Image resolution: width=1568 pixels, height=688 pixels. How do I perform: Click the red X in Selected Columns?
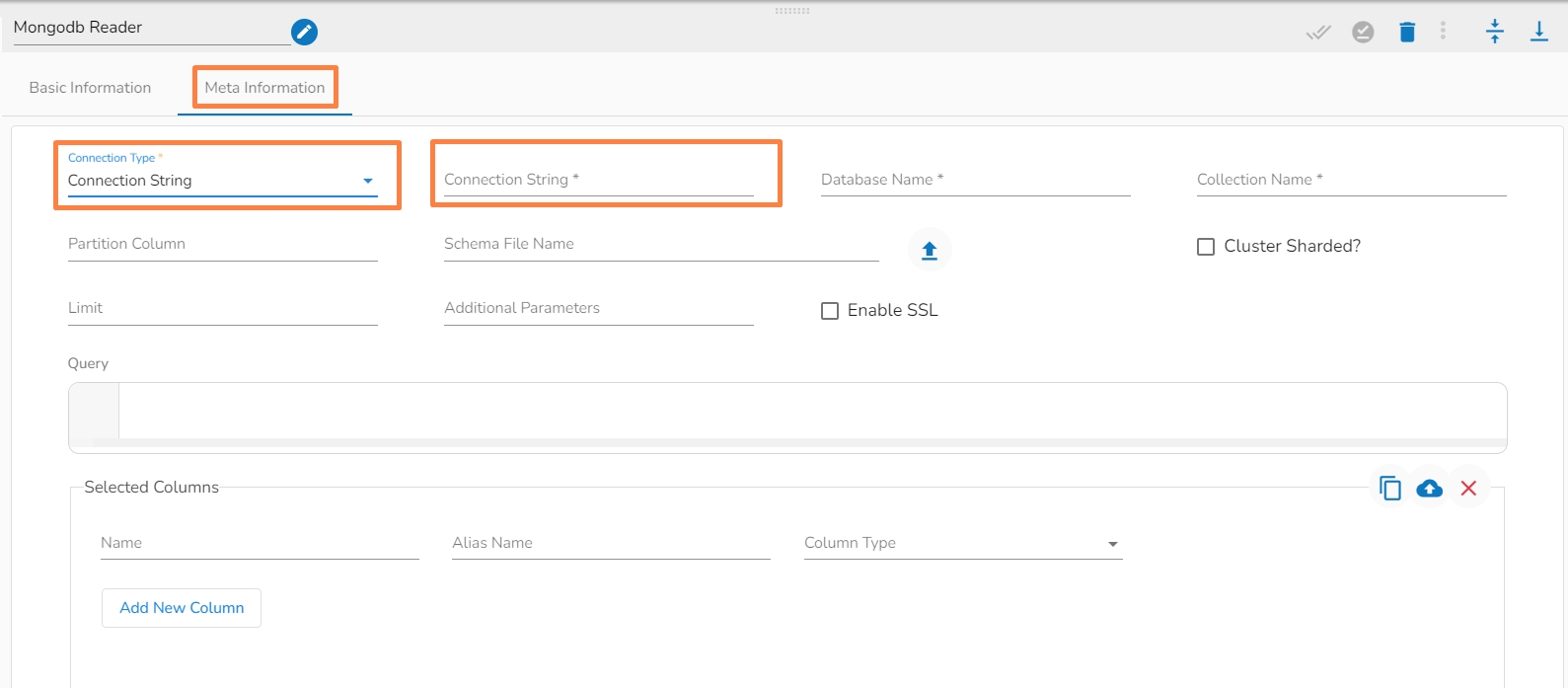pos(1468,489)
